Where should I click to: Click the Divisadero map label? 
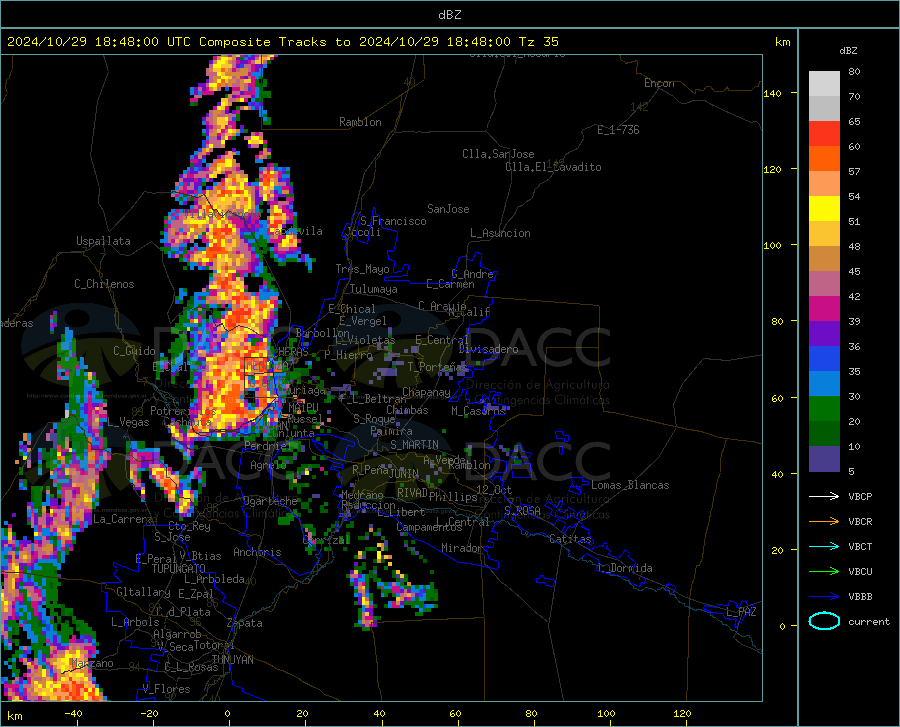click(x=488, y=349)
